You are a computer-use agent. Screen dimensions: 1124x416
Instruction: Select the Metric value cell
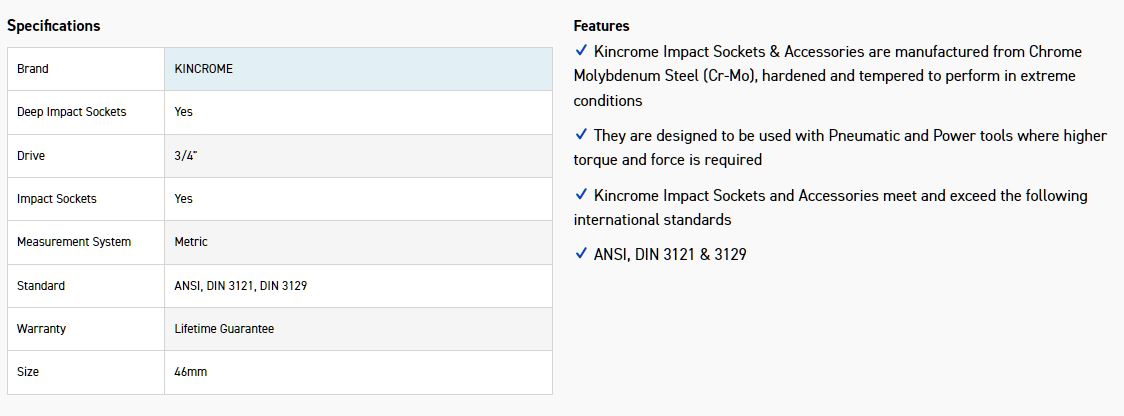[191, 242]
